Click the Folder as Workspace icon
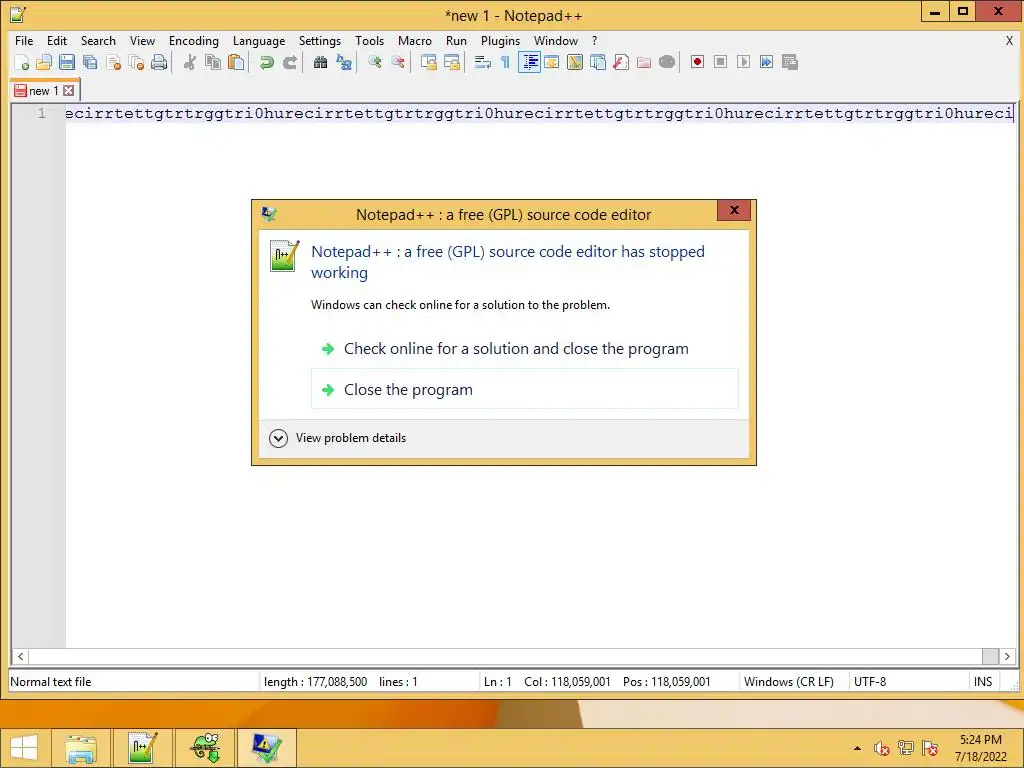This screenshot has width=1024, height=768. pos(644,63)
